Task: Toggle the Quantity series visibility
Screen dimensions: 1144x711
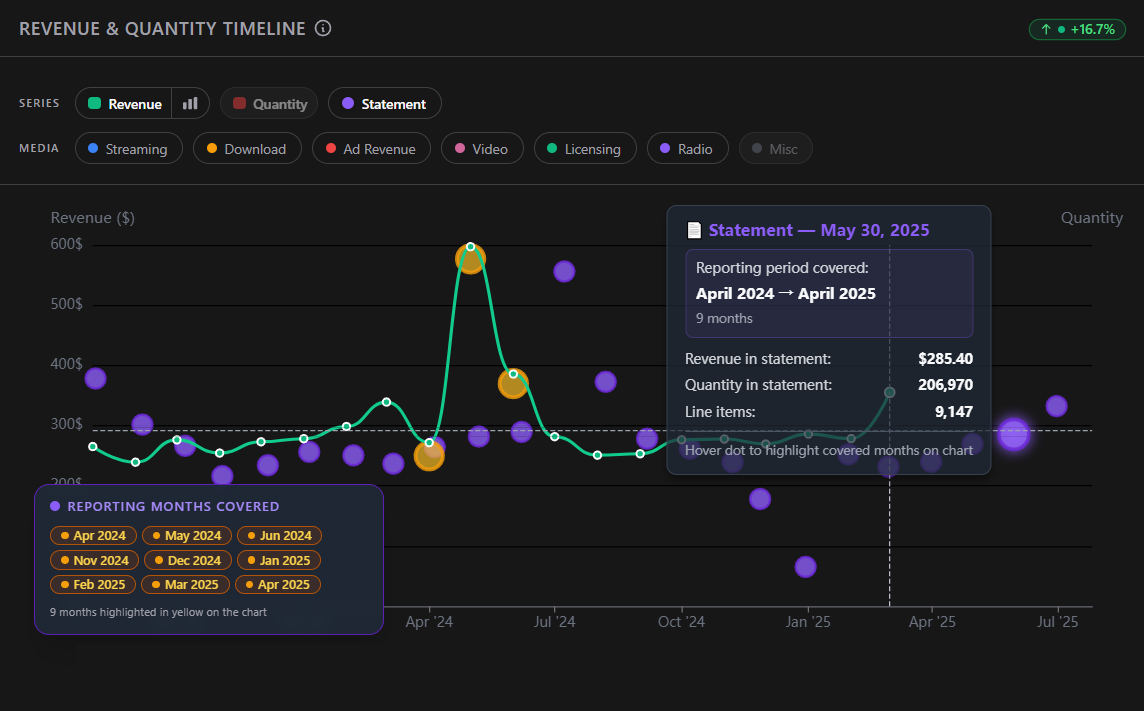Action: coord(268,103)
